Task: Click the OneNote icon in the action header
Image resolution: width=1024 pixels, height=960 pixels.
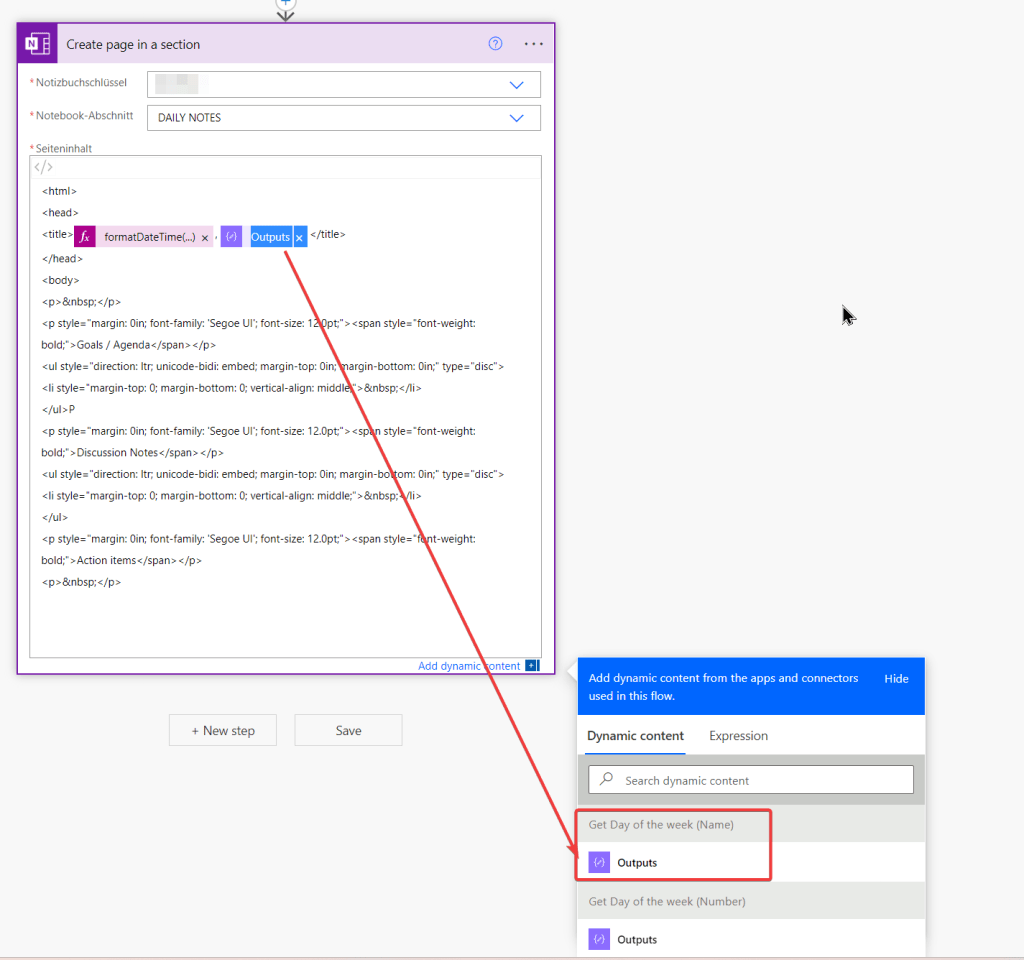Action: pyautogui.click(x=38, y=44)
